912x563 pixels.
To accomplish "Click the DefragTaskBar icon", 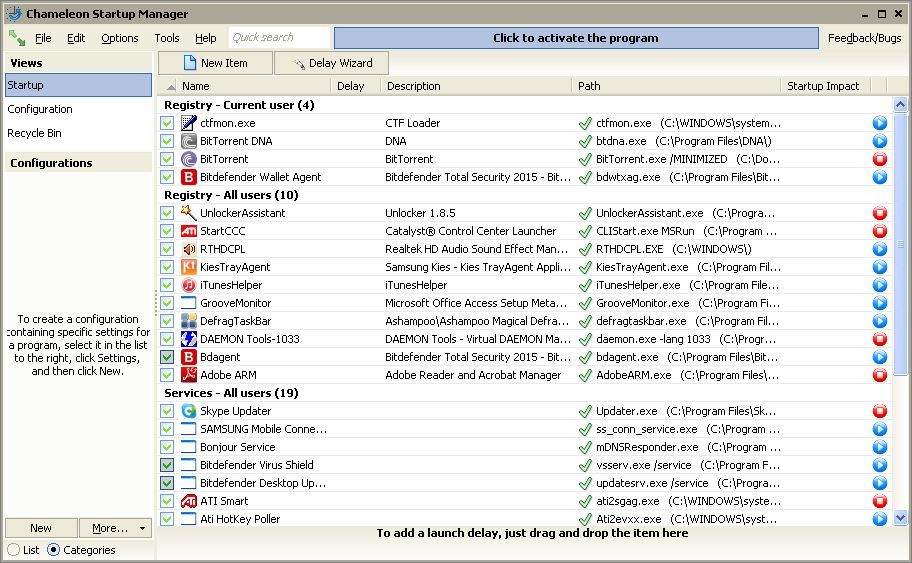I will click(x=188, y=321).
